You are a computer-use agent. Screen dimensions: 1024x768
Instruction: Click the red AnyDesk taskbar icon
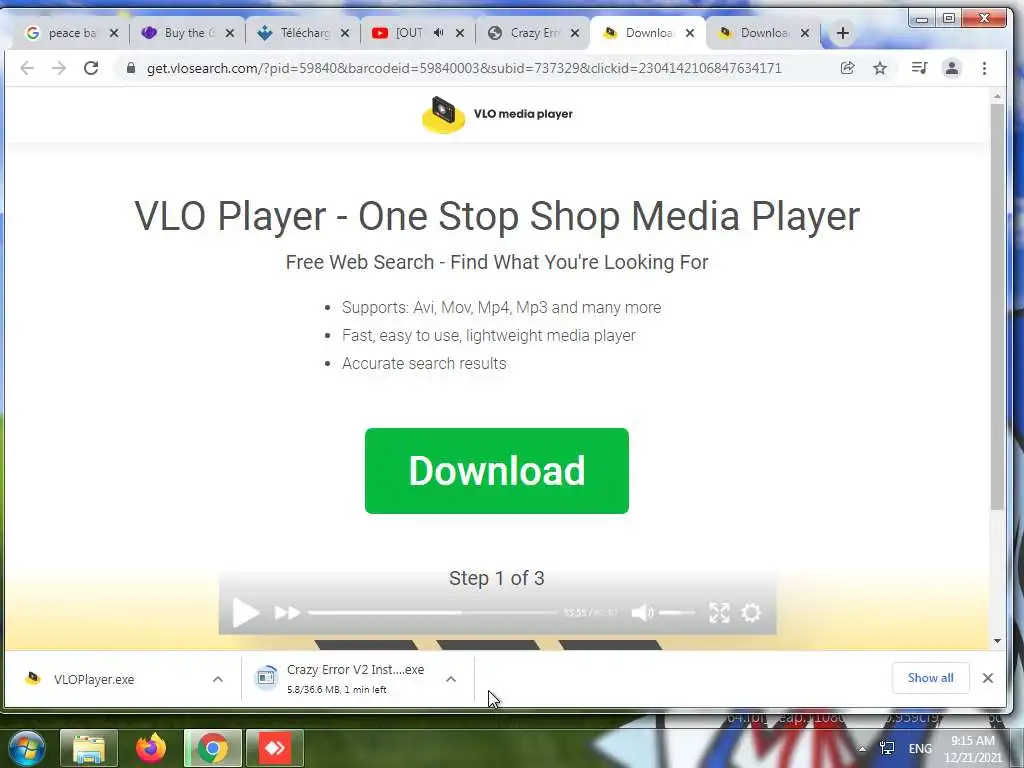[x=275, y=748]
